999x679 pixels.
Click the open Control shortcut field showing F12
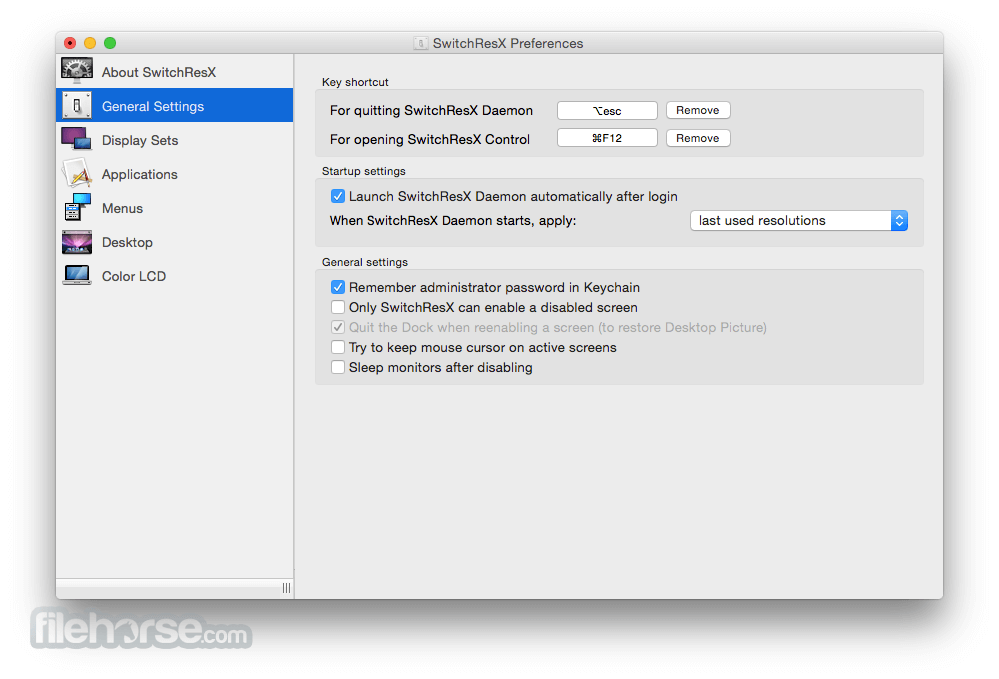(607, 138)
